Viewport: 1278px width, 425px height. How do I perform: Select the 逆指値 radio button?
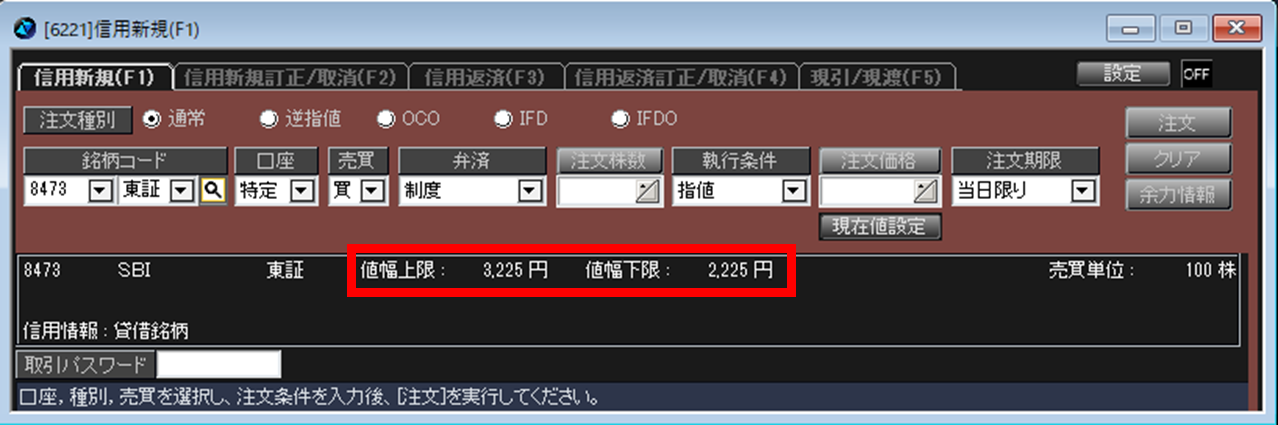[269, 119]
